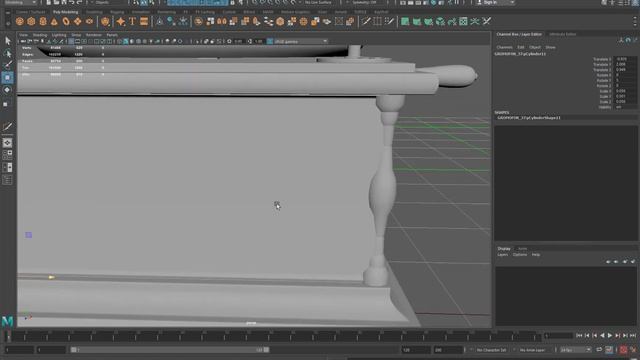Click the SVG shelf icon
The image size is (640, 360).
point(144,22)
